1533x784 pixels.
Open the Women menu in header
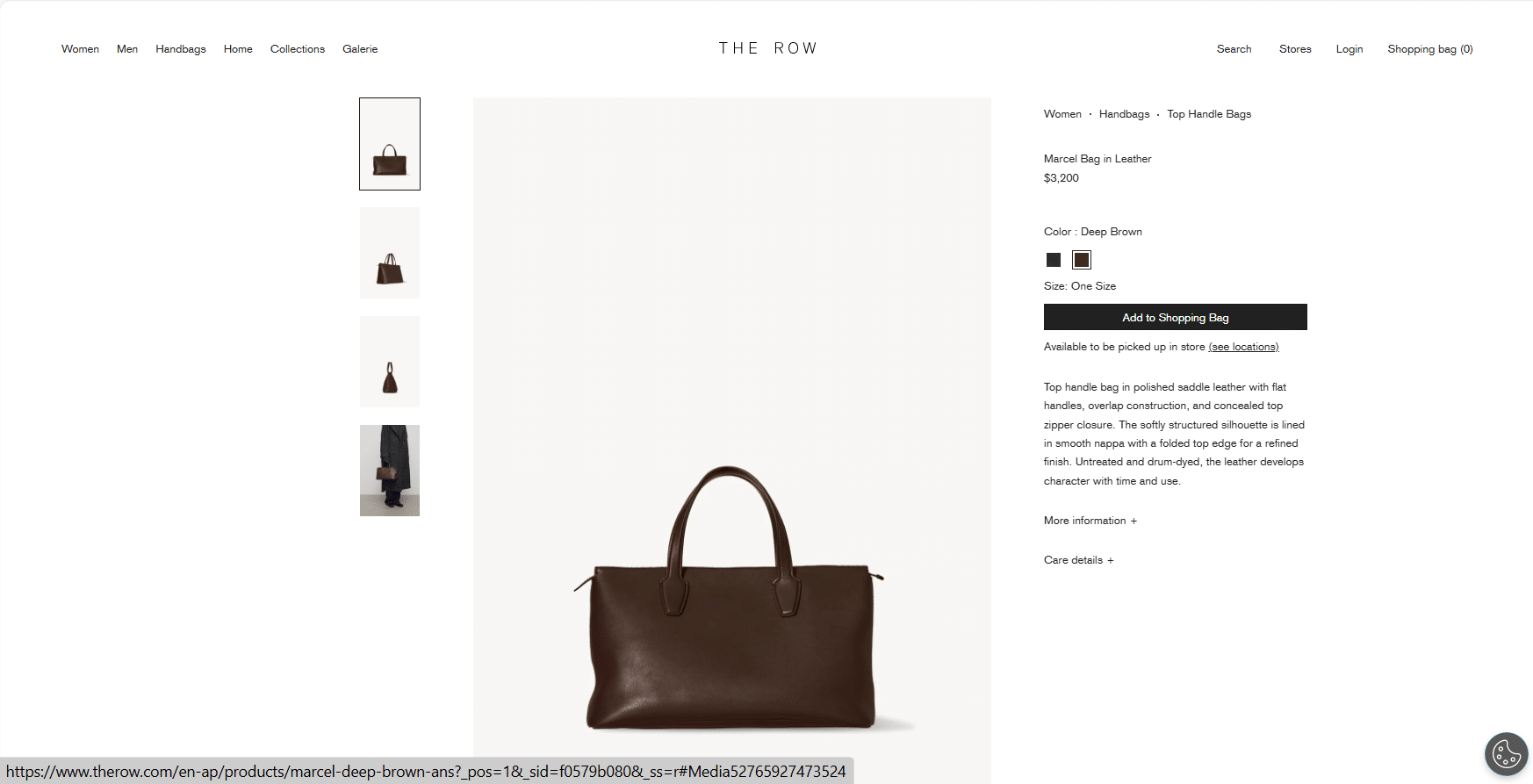[80, 49]
